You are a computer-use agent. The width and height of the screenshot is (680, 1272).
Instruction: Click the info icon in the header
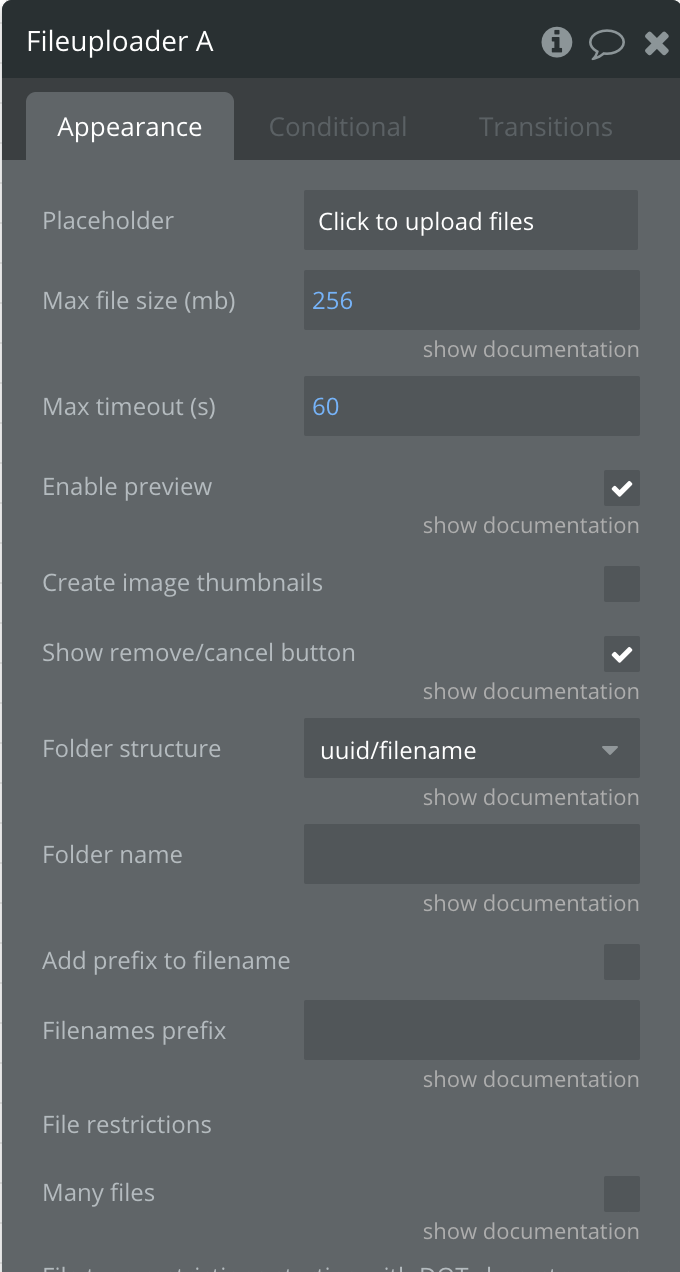(557, 42)
